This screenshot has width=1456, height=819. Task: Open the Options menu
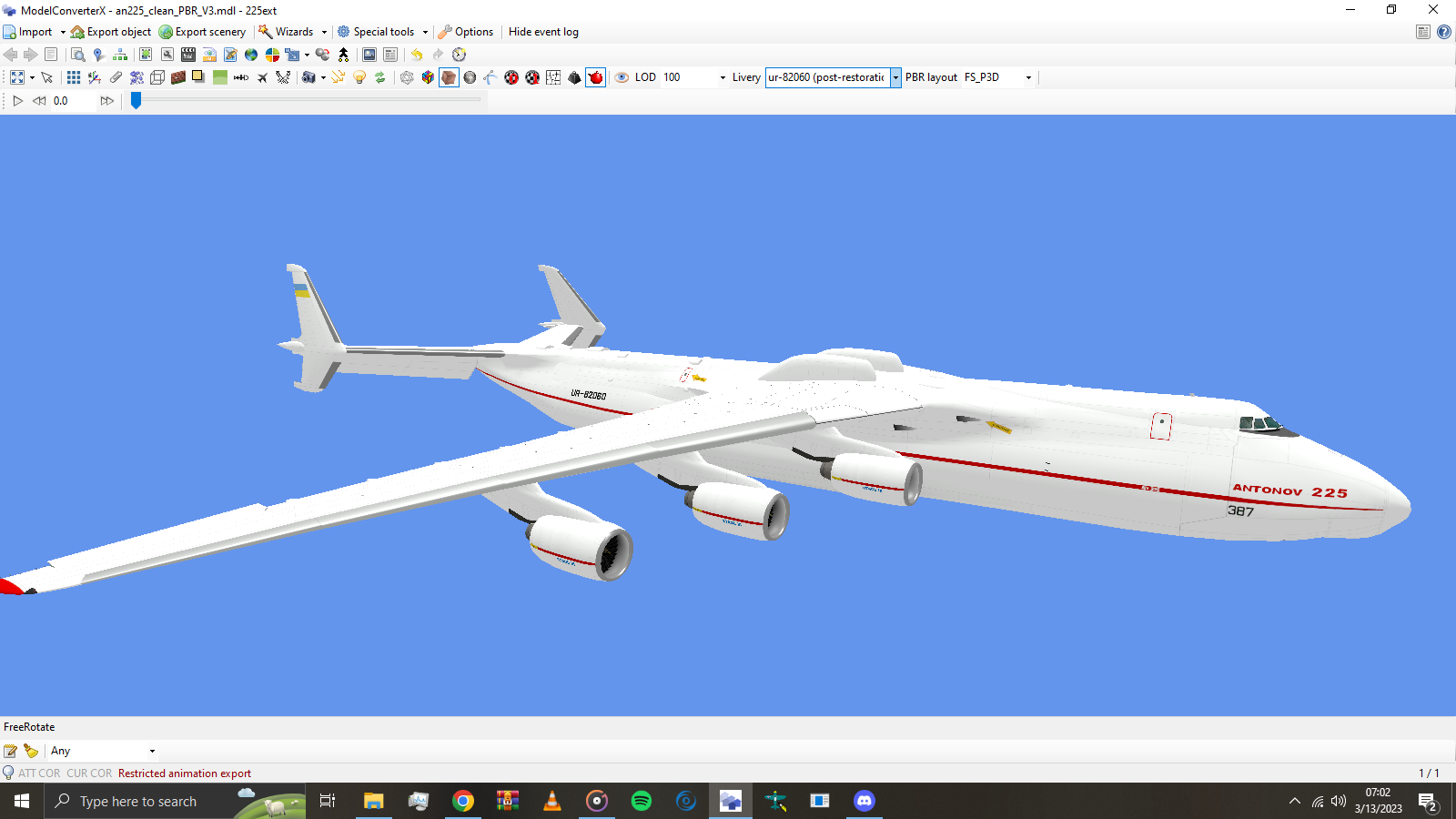466,32
